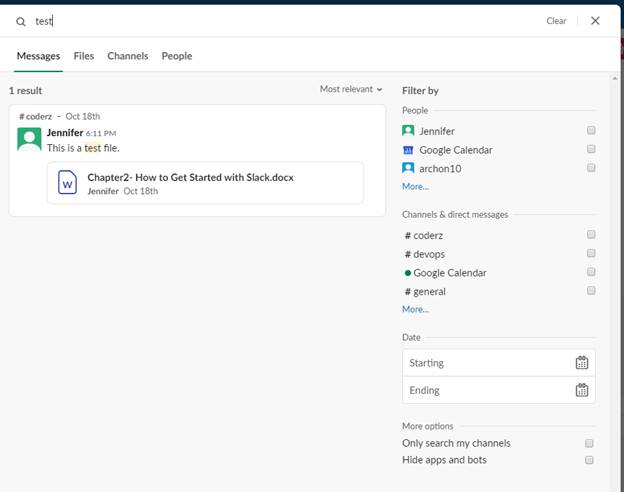Check the Jennifer people filter checkbox
The height and width of the screenshot is (492, 624).
591,130
